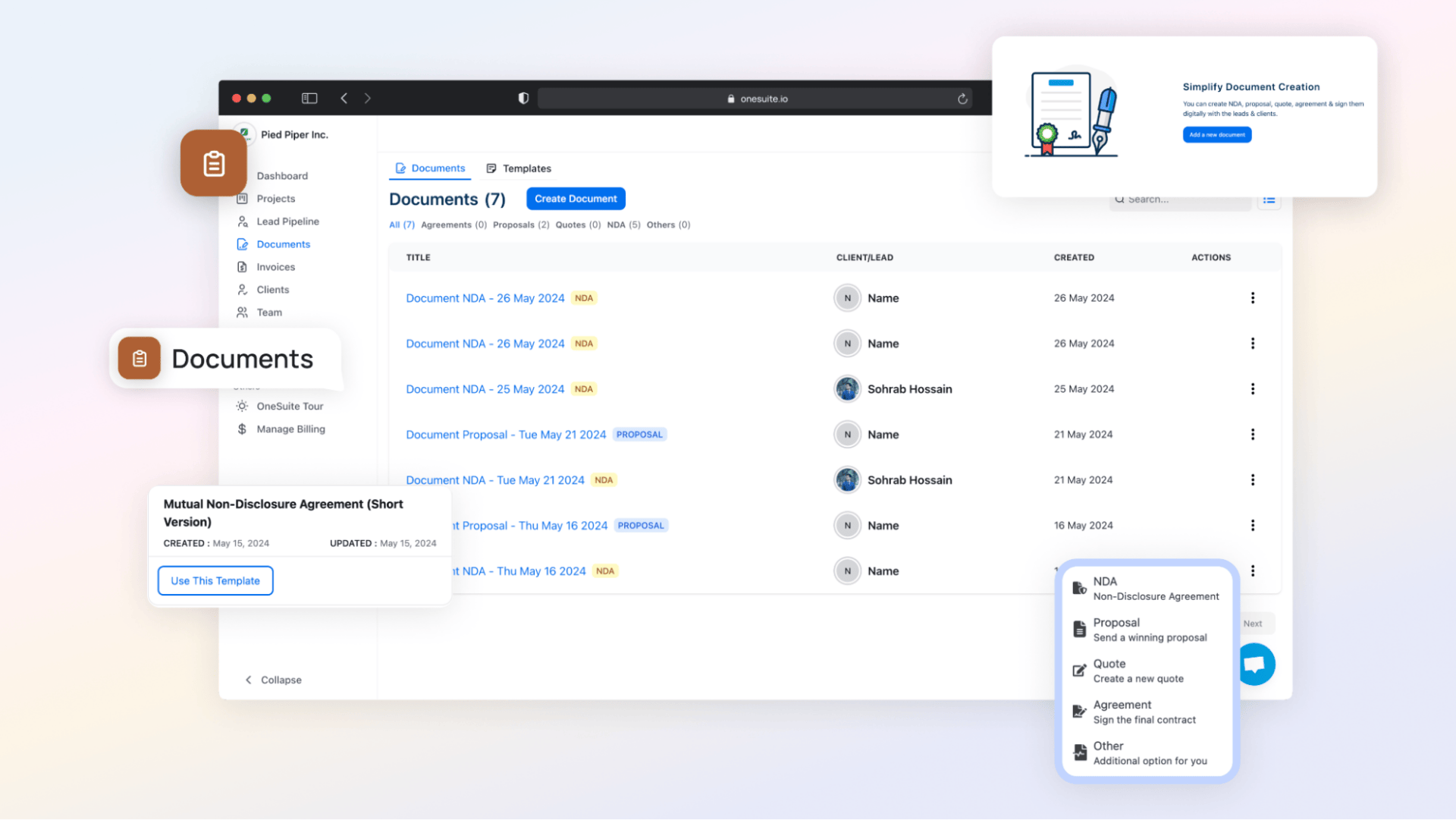Select Agreement option in create menu
This screenshot has width=1456, height=820.
(x=1144, y=712)
